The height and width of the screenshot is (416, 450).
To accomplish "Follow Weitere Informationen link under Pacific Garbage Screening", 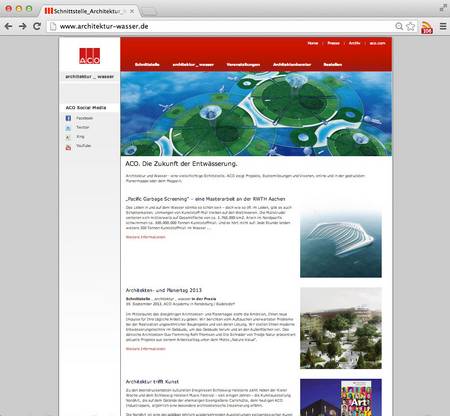I will click(146, 237).
